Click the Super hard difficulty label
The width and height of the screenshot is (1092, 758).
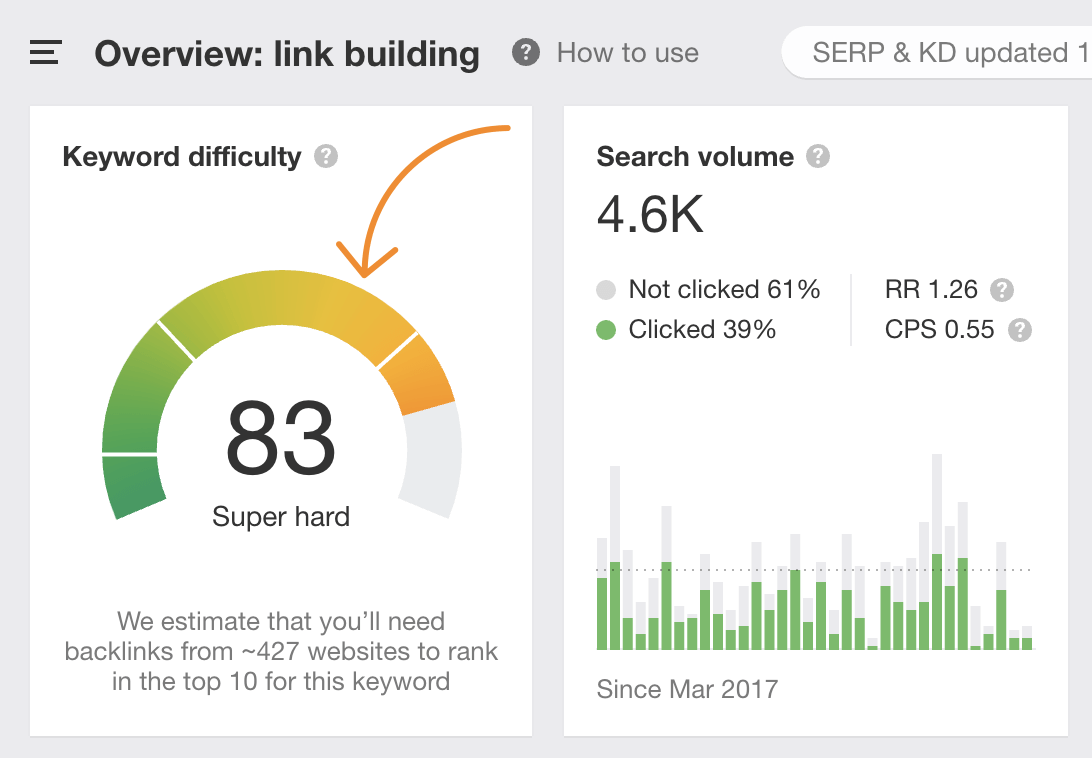[x=281, y=517]
